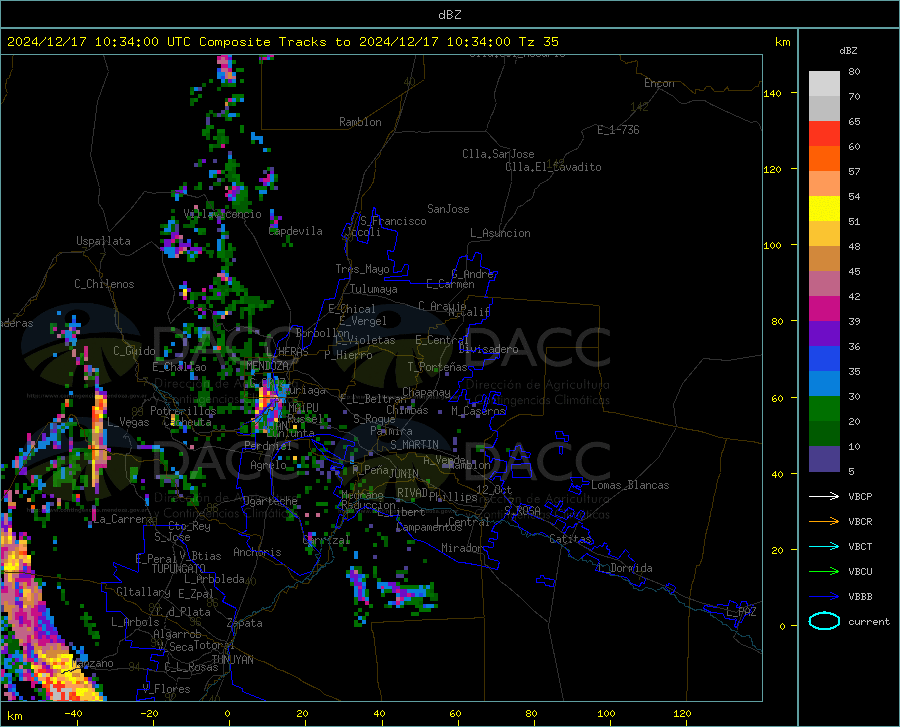The image size is (900, 727).
Task: Click the radar echo cluster over Mendoza city
Action: (269, 403)
